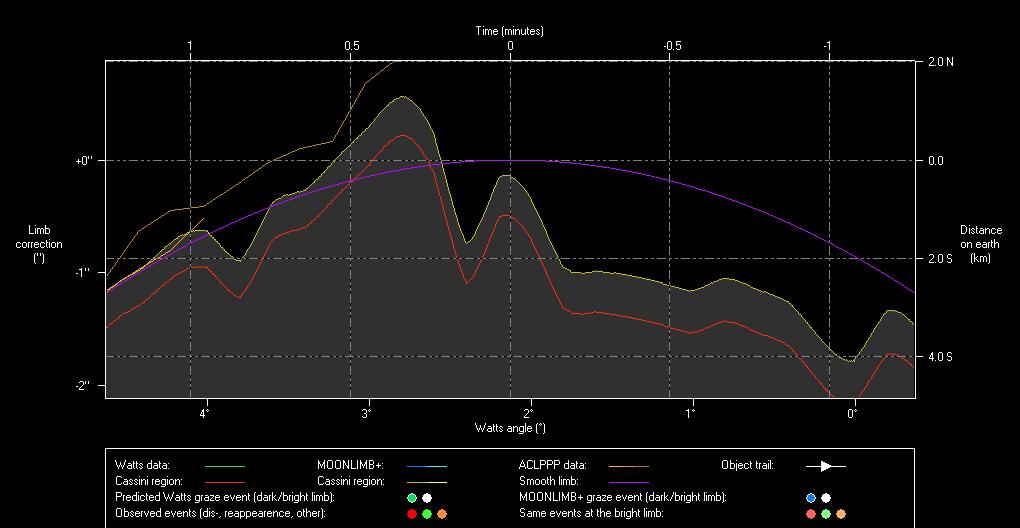Click the Distance on earth axis label

click(x=980, y=244)
